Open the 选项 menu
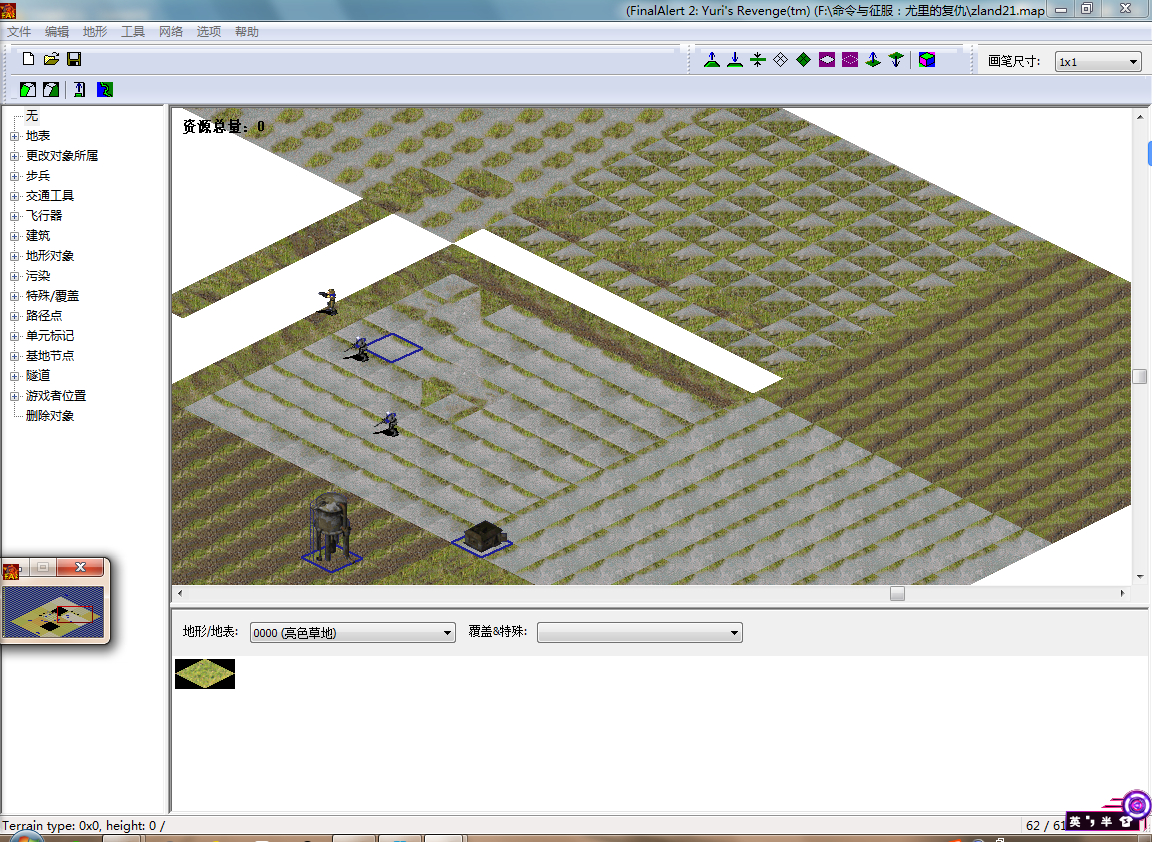1152x842 pixels. point(209,32)
